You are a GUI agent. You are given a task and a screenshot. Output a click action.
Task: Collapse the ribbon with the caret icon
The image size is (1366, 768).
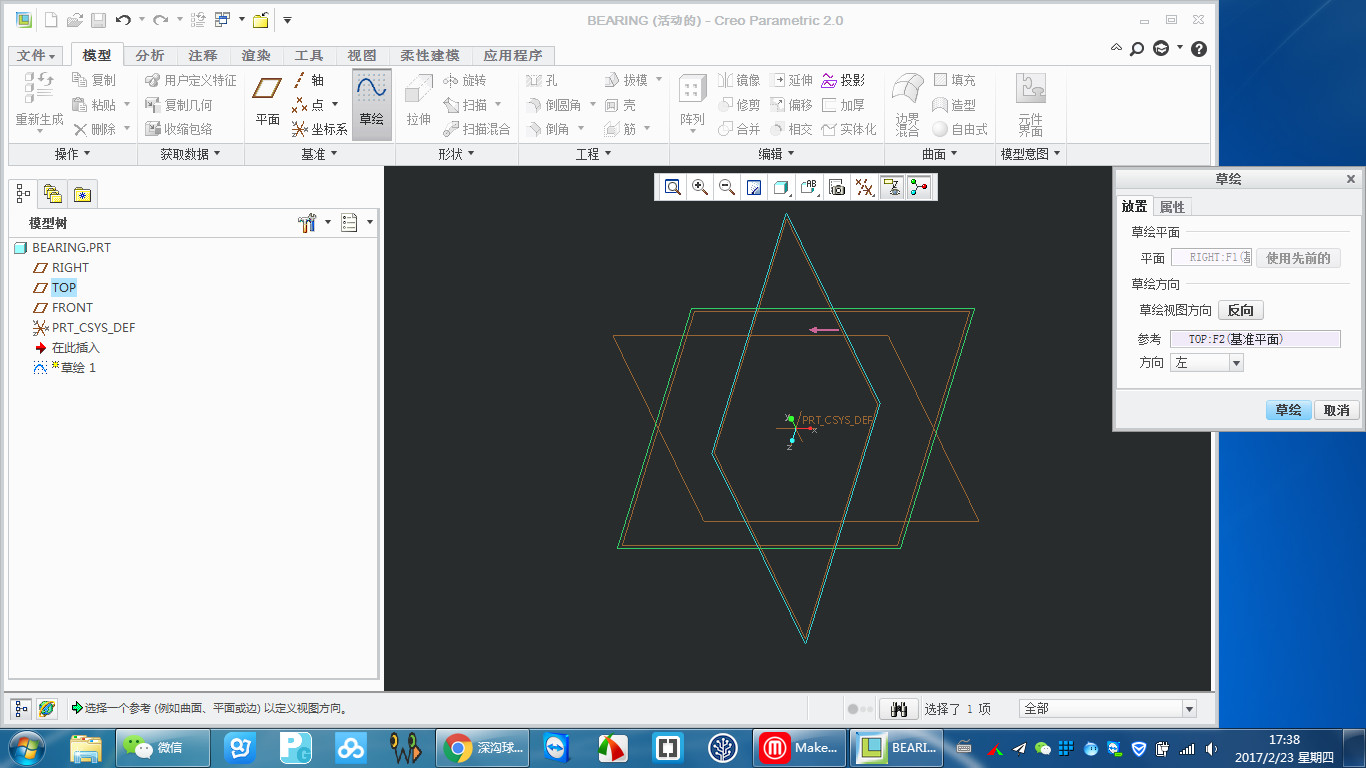(x=1116, y=48)
